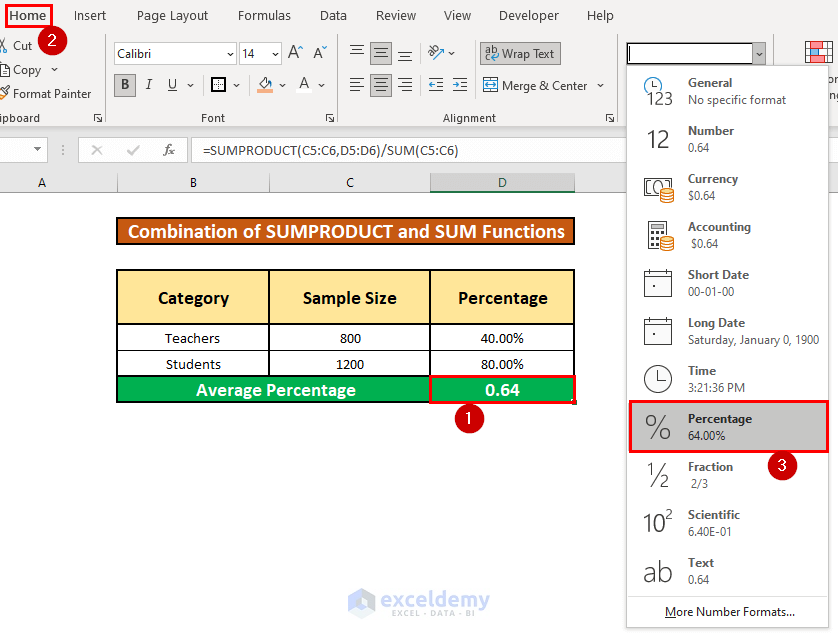Collapse the Number Format dropdown arrow
The width and height of the screenshot is (838, 635).
tap(759, 54)
